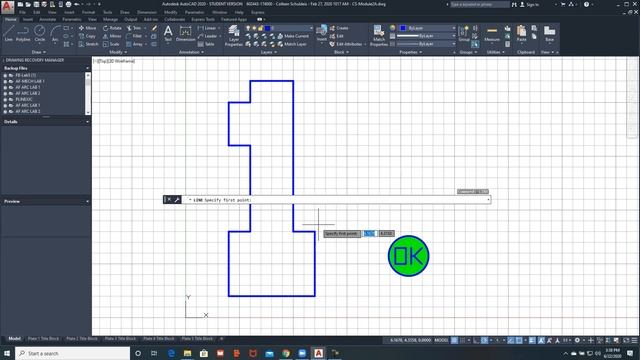
Task: Open the Dimension menu
Action: pyautogui.click(x=147, y=12)
